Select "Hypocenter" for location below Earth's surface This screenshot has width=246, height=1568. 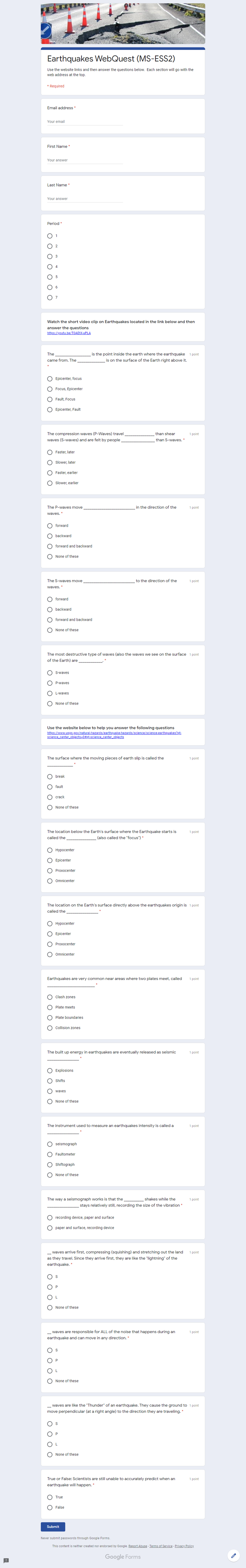click(x=50, y=850)
